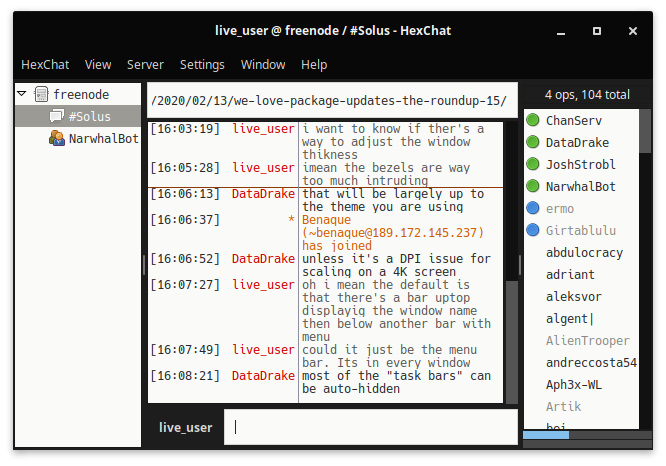The width and height of the screenshot is (666, 466).
Task: Select NarwhalBot in the user list
Action: (581, 186)
